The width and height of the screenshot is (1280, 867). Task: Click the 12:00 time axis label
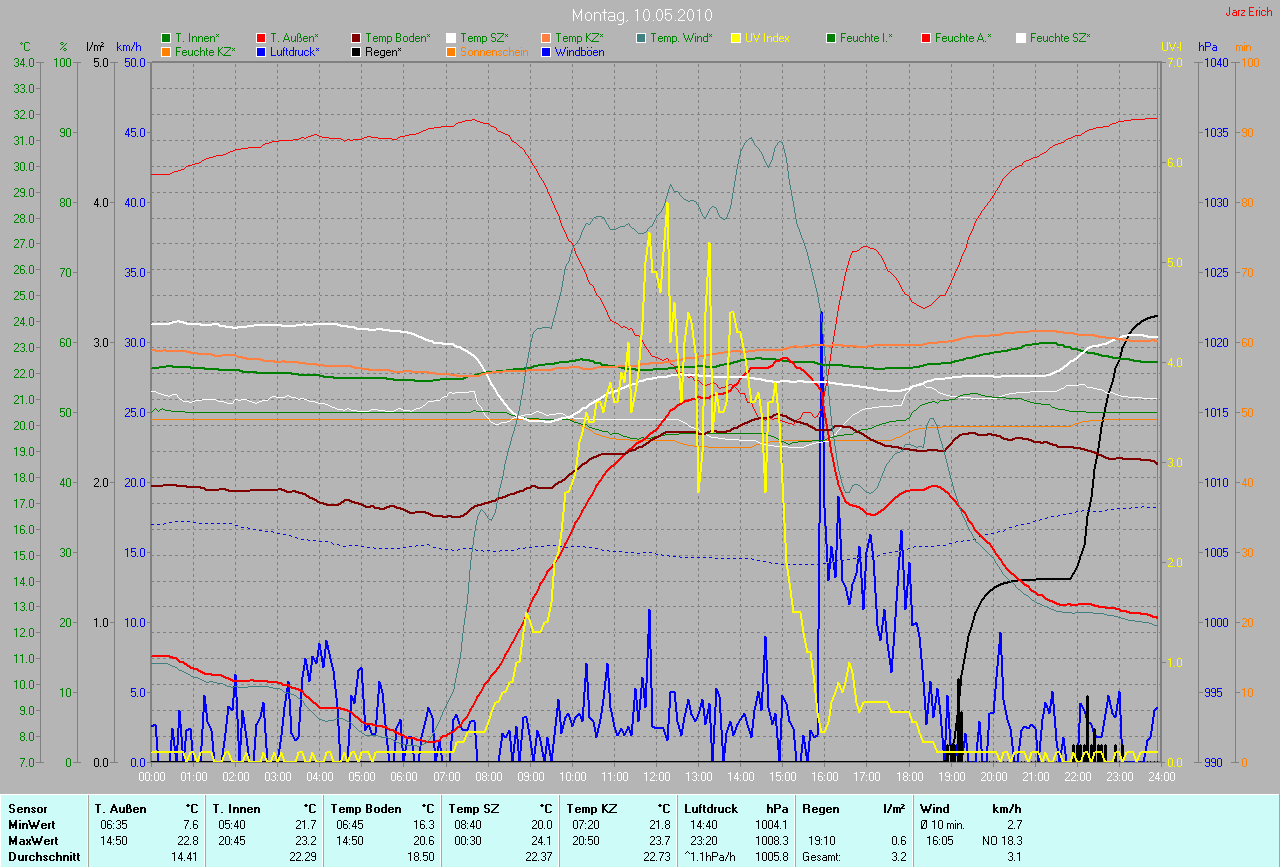pos(656,776)
